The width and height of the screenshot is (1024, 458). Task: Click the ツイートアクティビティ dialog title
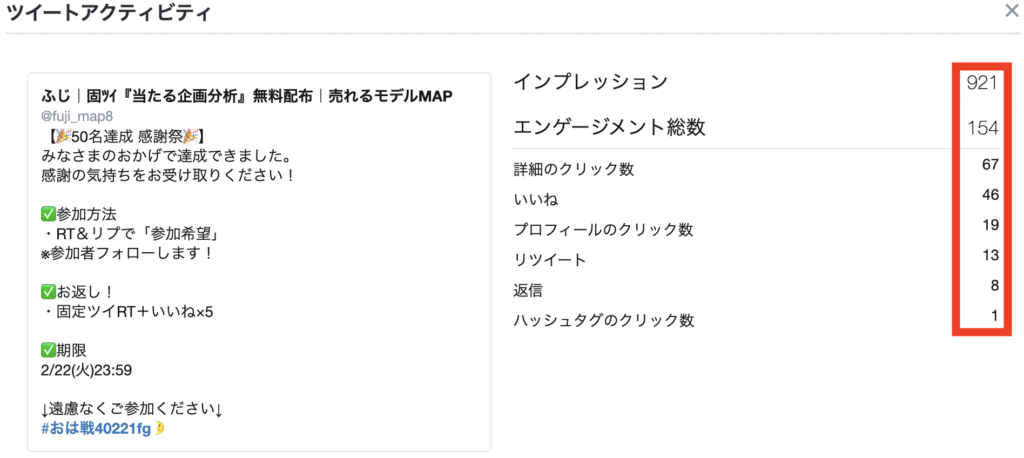[108, 13]
